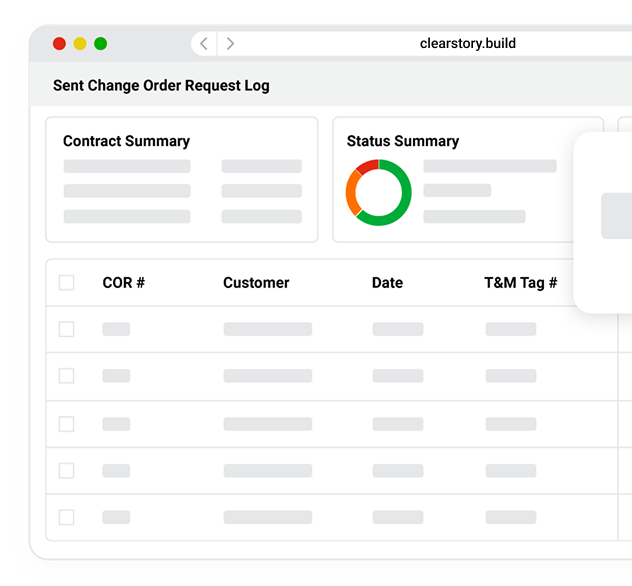Image resolution: width=632 pixels, height=586 pixels.
Task: Tick the third table row checkbox
Action: (x=67, y=424)
